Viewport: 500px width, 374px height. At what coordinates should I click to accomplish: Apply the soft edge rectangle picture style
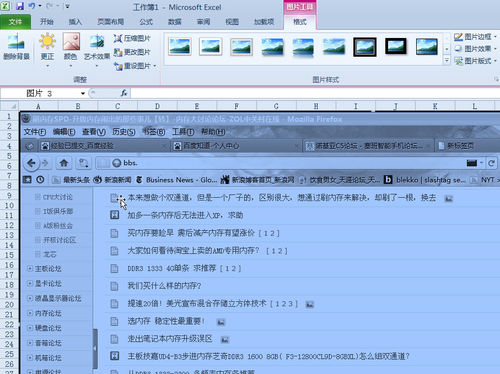334,46
